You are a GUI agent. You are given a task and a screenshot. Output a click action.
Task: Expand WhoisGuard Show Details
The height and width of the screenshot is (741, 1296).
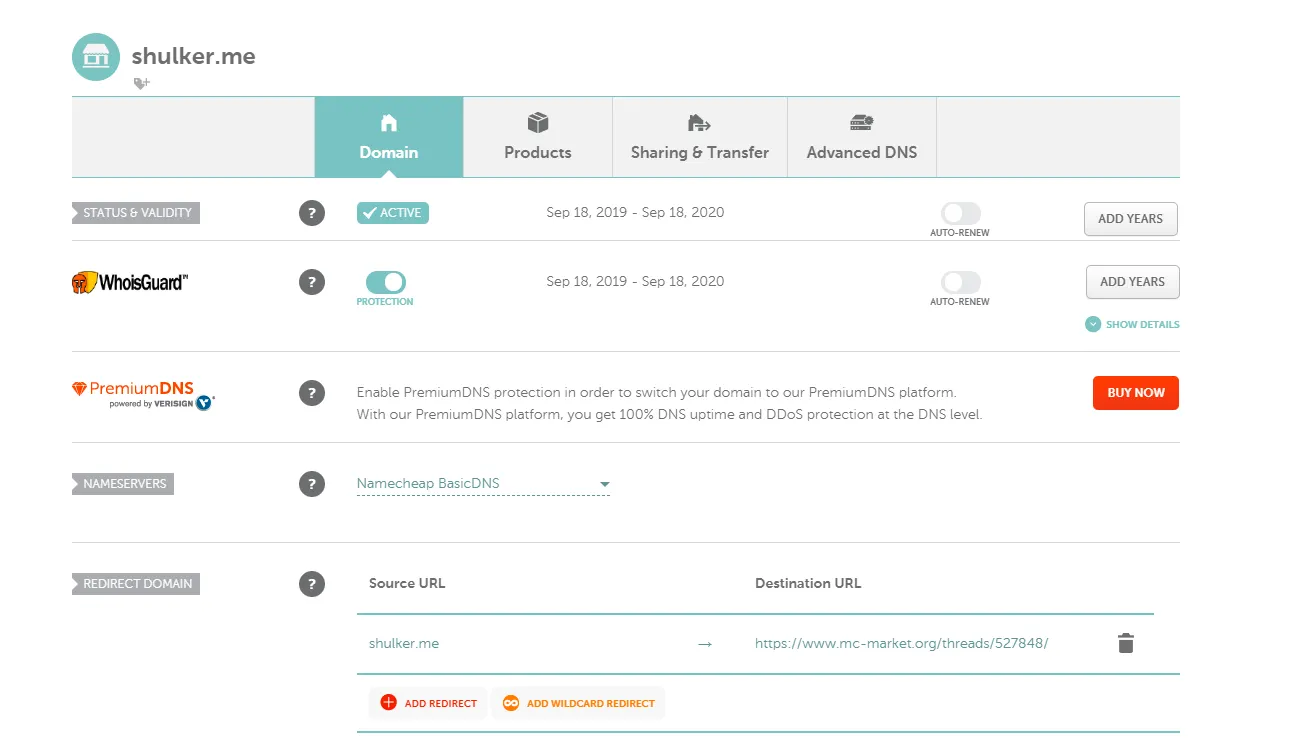pos(1133,324)
